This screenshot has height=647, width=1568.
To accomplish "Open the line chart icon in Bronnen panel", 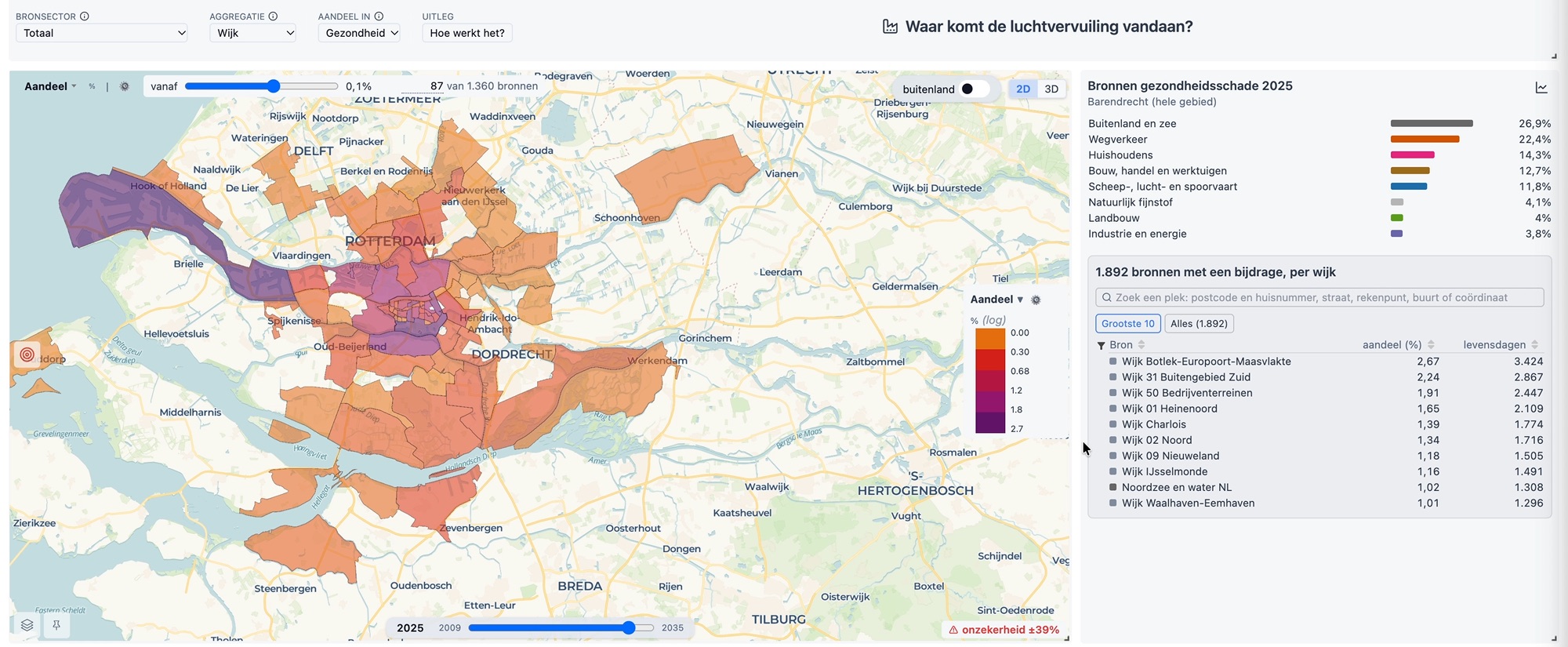I will (1541, 88).
